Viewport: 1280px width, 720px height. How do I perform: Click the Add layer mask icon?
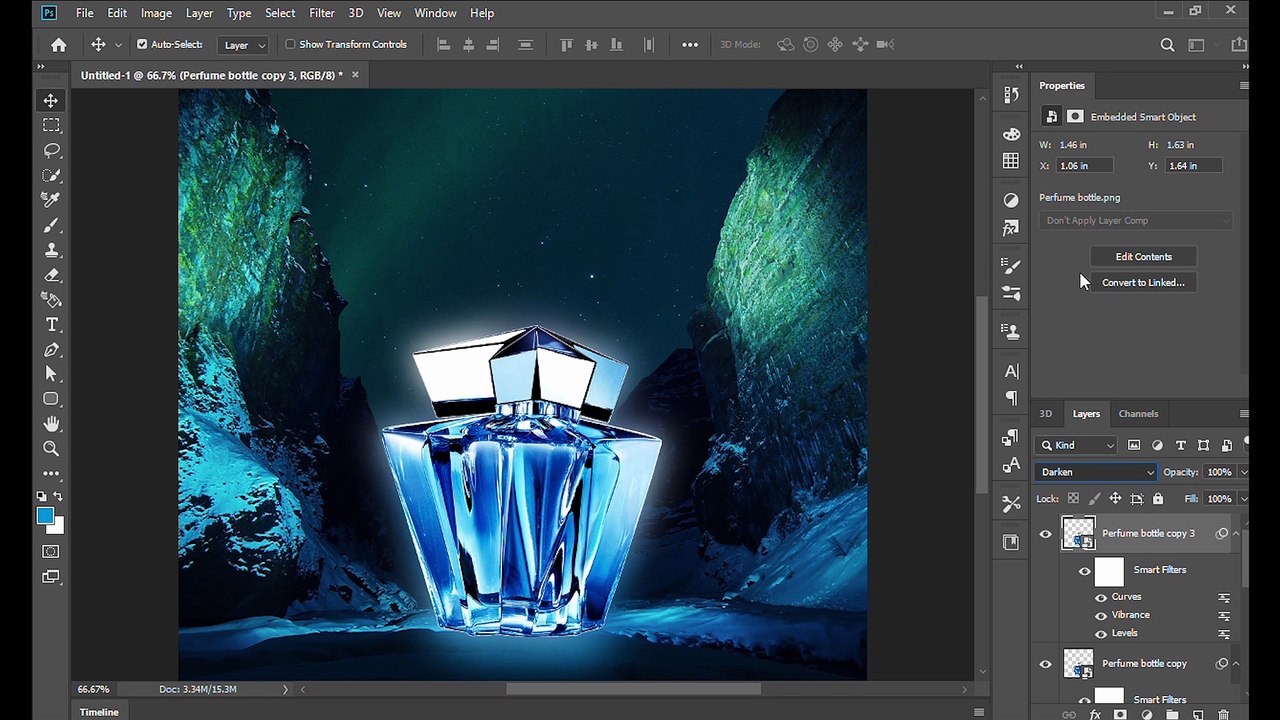coord(1120,715)
